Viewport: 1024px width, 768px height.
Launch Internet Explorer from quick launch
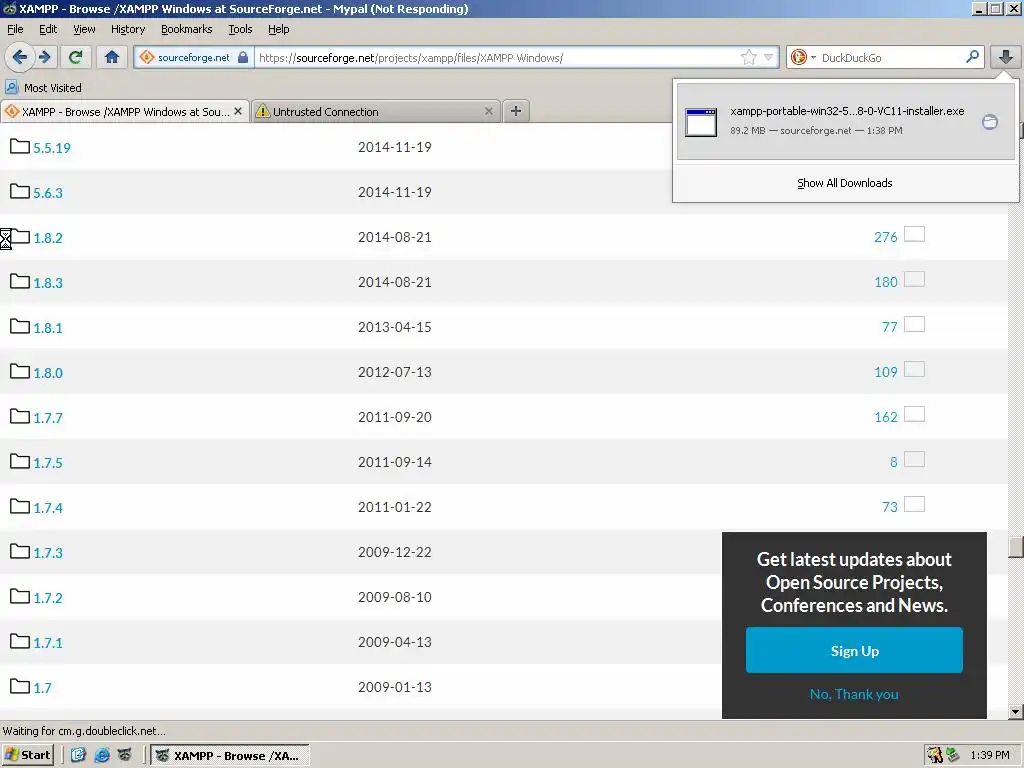(x=102, y=755)
